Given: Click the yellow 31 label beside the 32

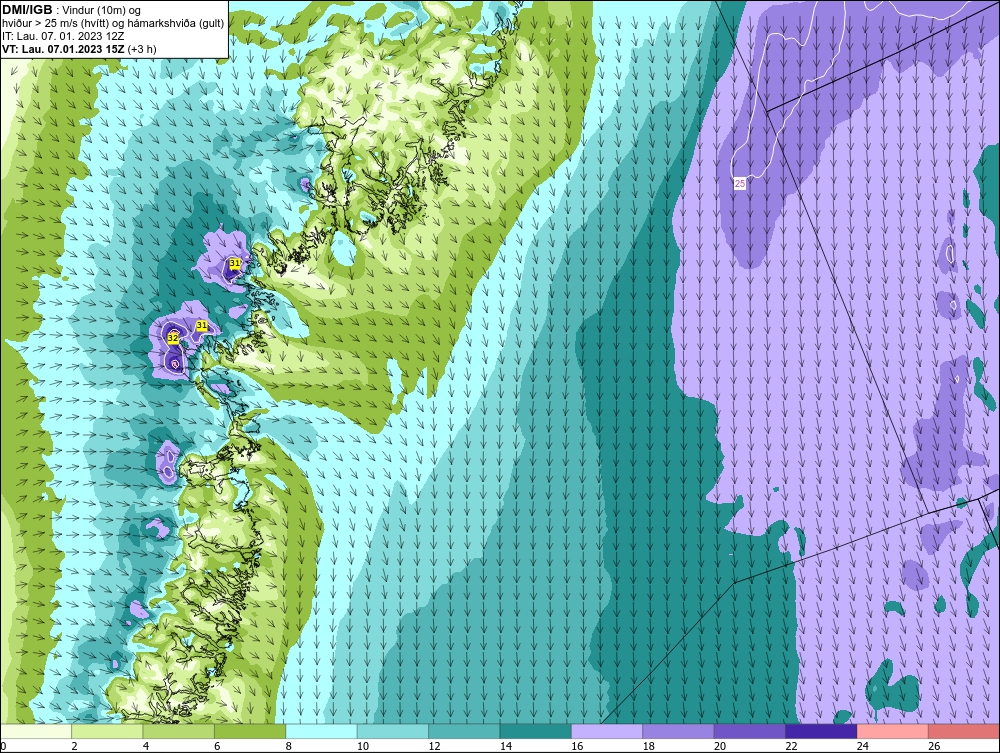Looking at the screenshot, I should [x=202, y=326].
